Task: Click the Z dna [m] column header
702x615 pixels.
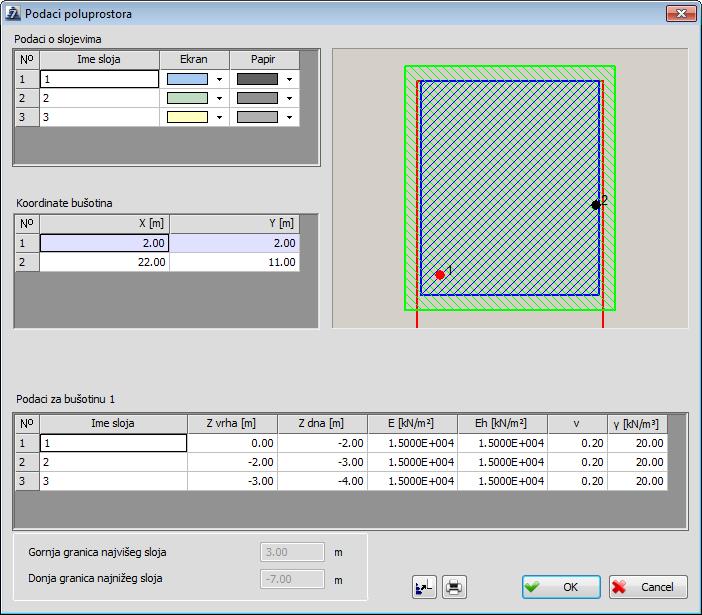Action: click(x=322, y=423)
